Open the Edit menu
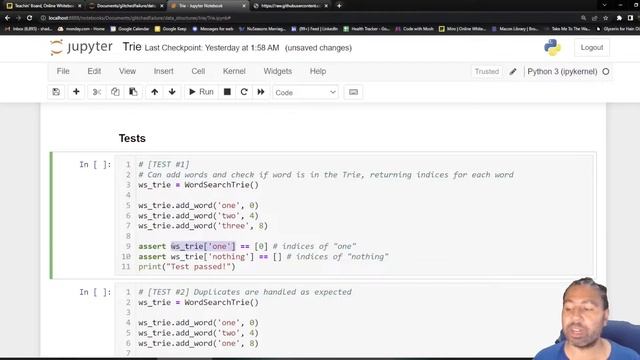The image size is (640, 360). pos(94,71)
